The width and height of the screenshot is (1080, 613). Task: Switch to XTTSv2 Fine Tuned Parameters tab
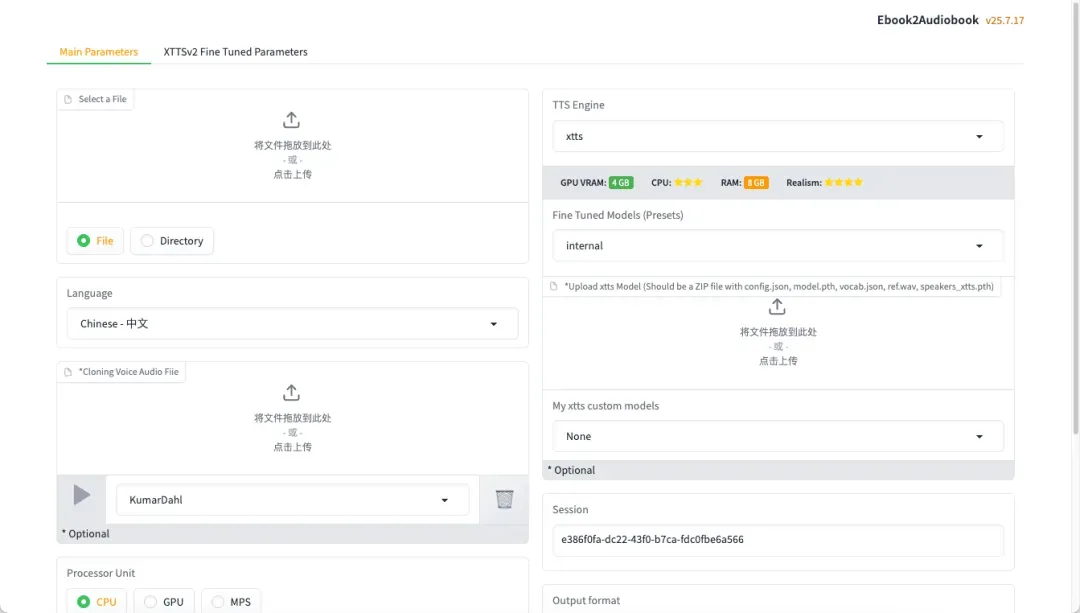point(235,52)
